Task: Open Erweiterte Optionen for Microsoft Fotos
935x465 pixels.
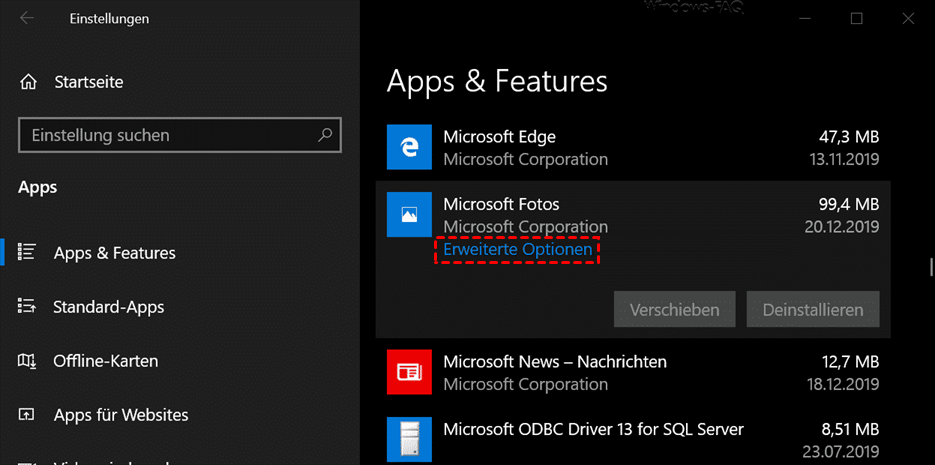Action: pyautogui.click(x=517, y=249)
